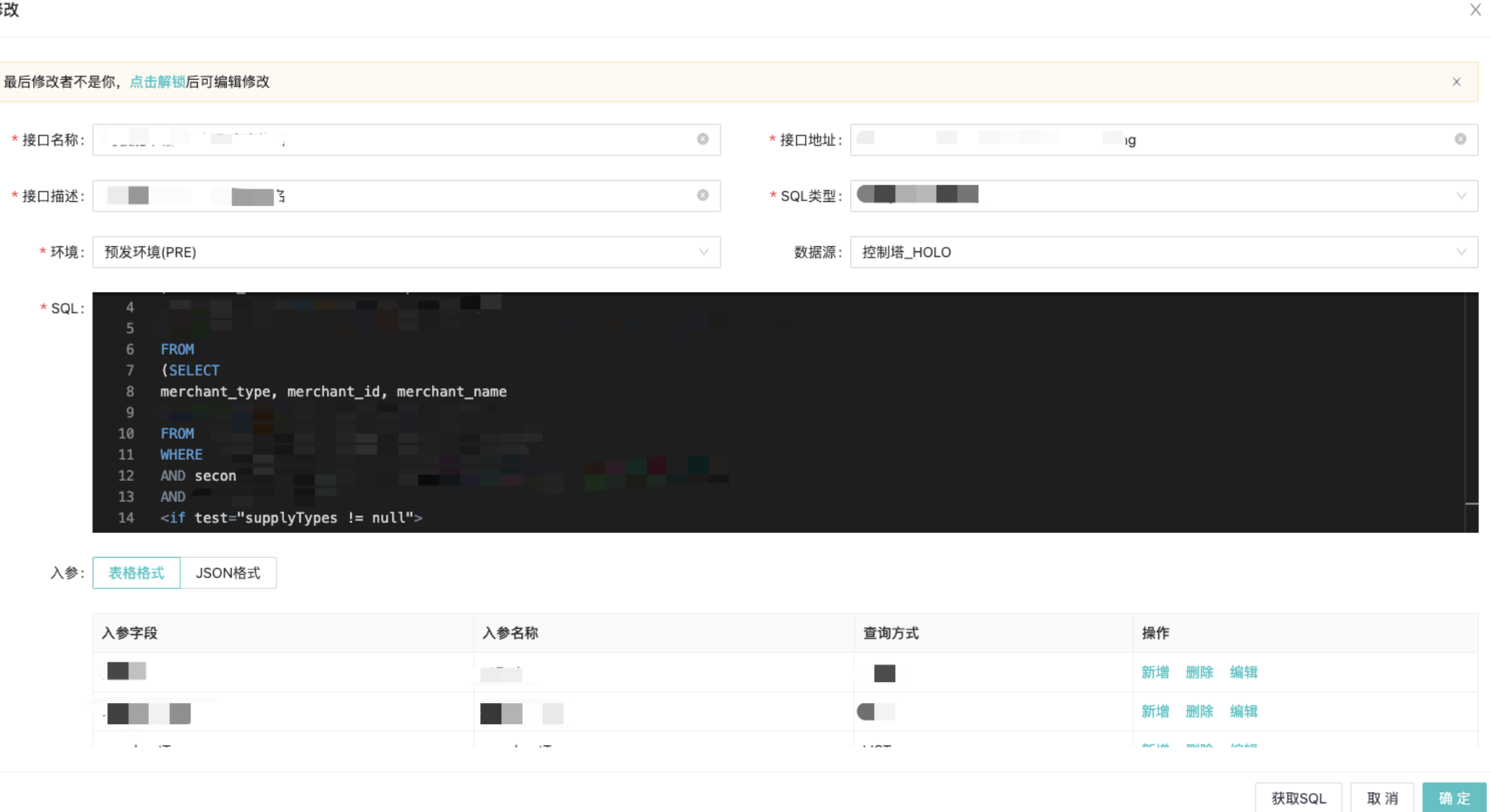The width and height of the screenshot is (1491, 812).
Task: Click 编辑 in the second parameter row
Action: (x=1244, y=712)
